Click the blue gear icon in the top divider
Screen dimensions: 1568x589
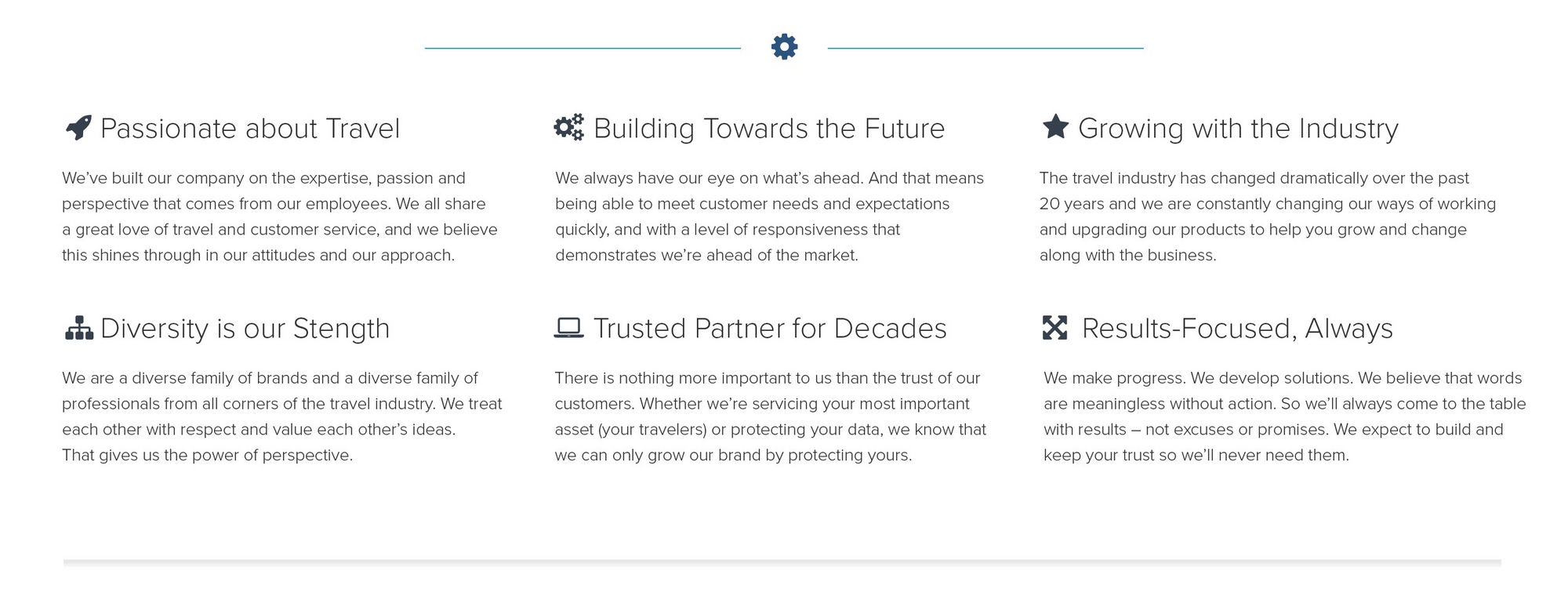click(784, 47)
